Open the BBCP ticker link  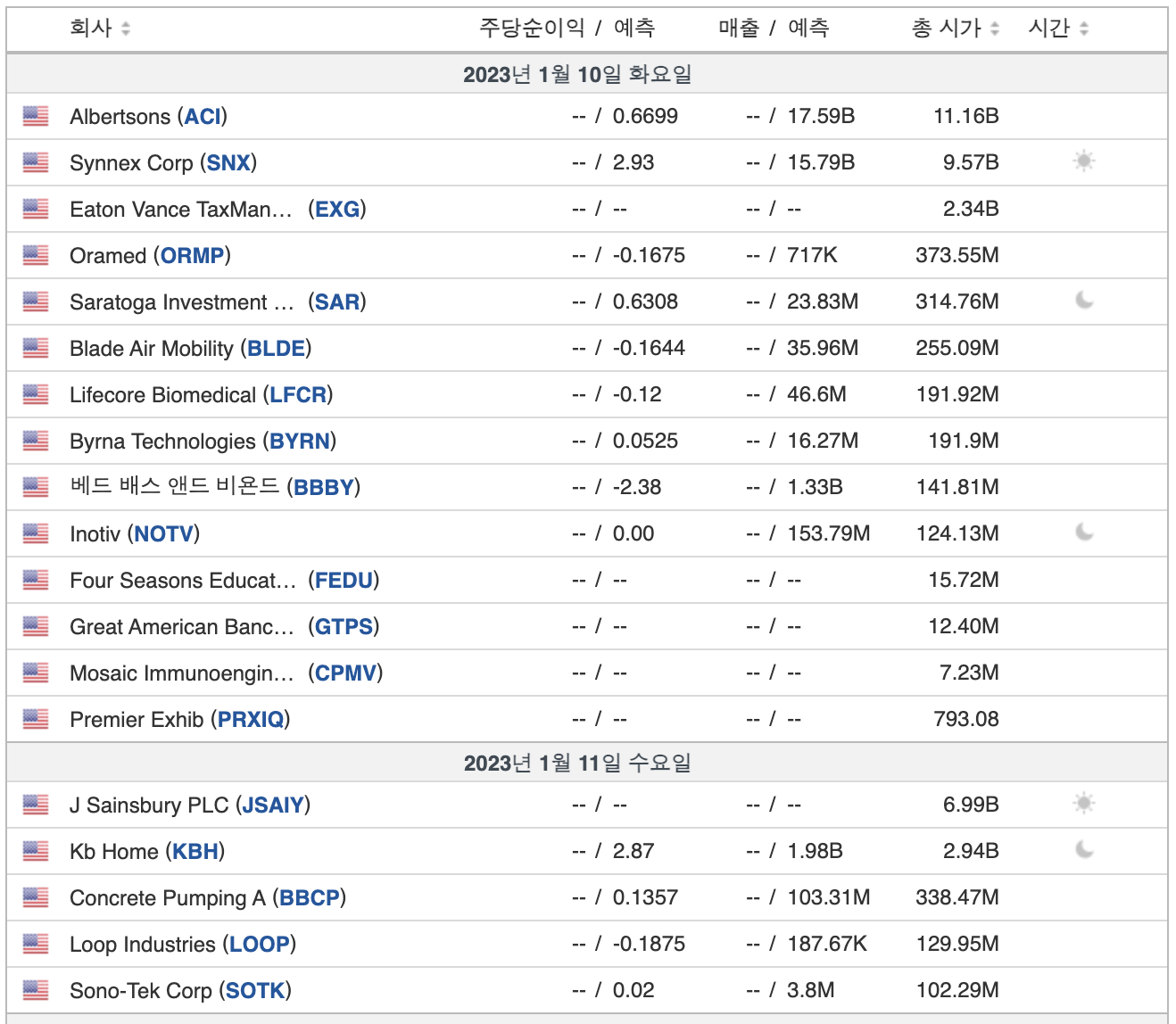point(310,898)
